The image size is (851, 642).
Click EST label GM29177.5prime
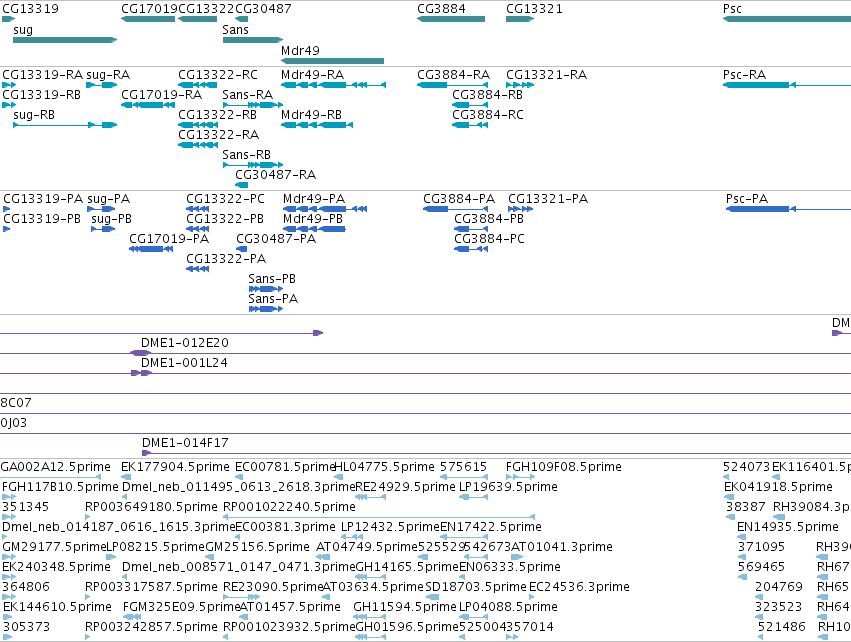[x=54, y=547]
